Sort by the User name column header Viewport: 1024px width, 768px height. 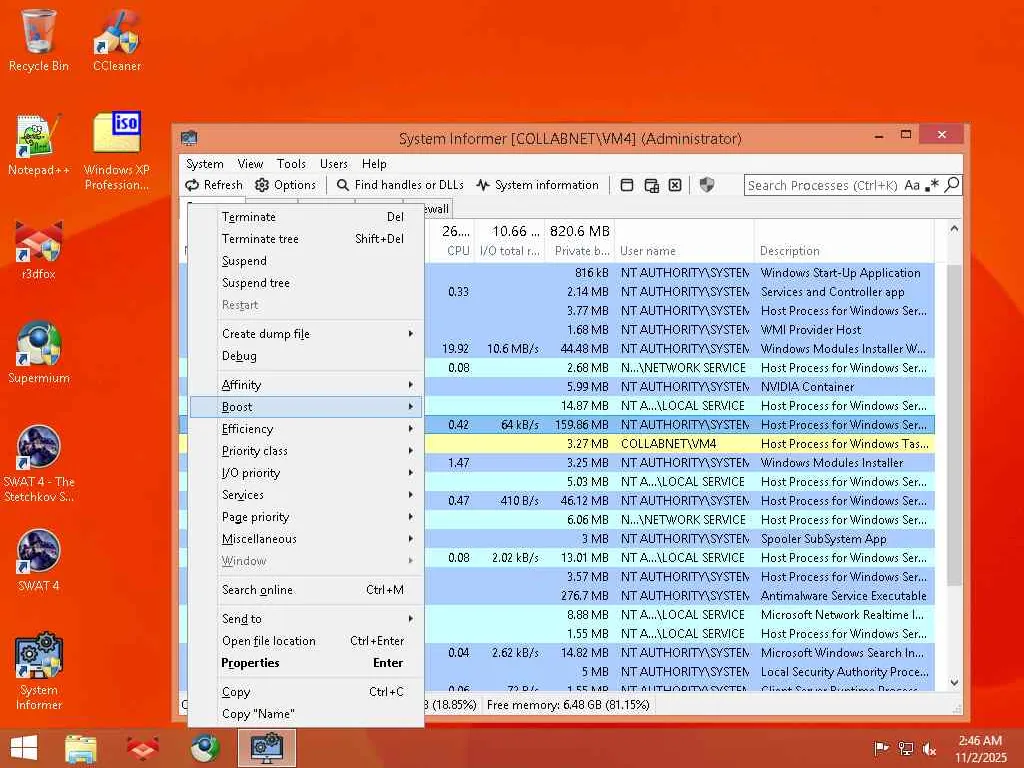click(684, 251)
